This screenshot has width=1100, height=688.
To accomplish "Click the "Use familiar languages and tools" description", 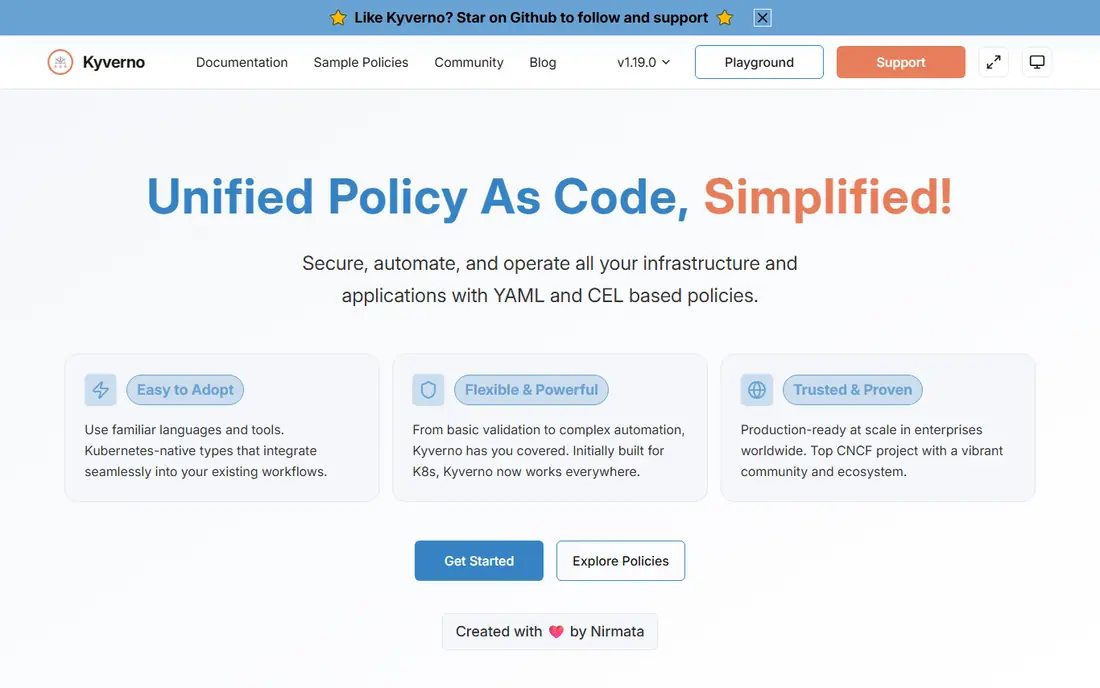I will point(206,451).
